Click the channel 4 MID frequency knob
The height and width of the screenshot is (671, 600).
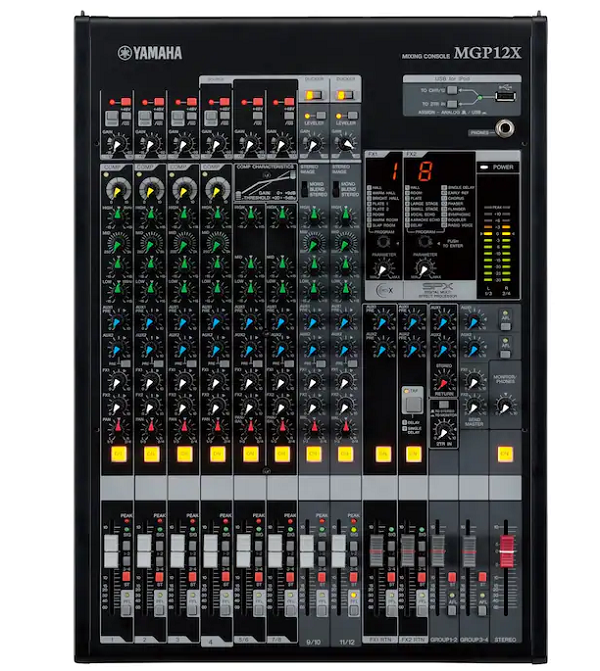coord(217,243)
